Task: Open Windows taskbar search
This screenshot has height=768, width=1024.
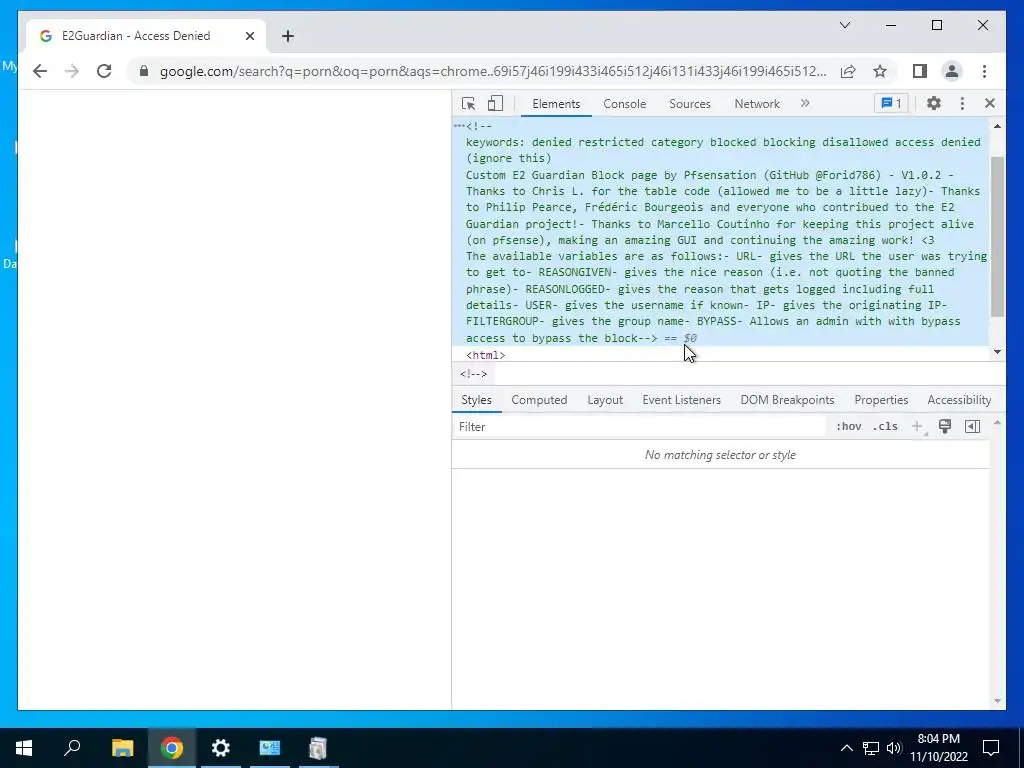Action: [x=72, y=748]
